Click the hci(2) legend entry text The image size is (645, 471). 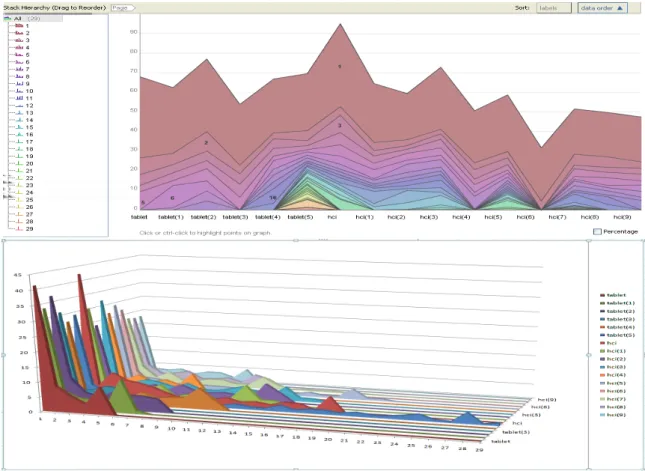pos(616,359)
